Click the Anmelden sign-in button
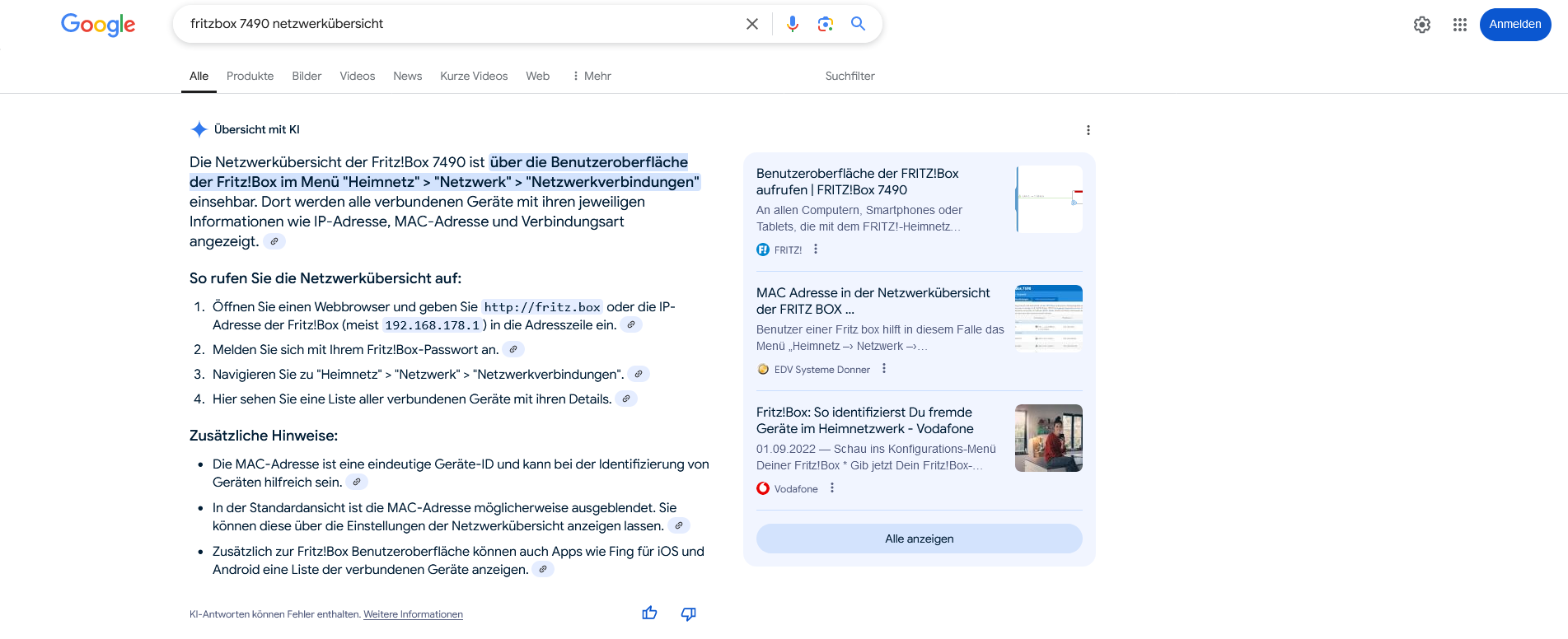Viewport: 1568px width, 639px height. pos(1515,25)
